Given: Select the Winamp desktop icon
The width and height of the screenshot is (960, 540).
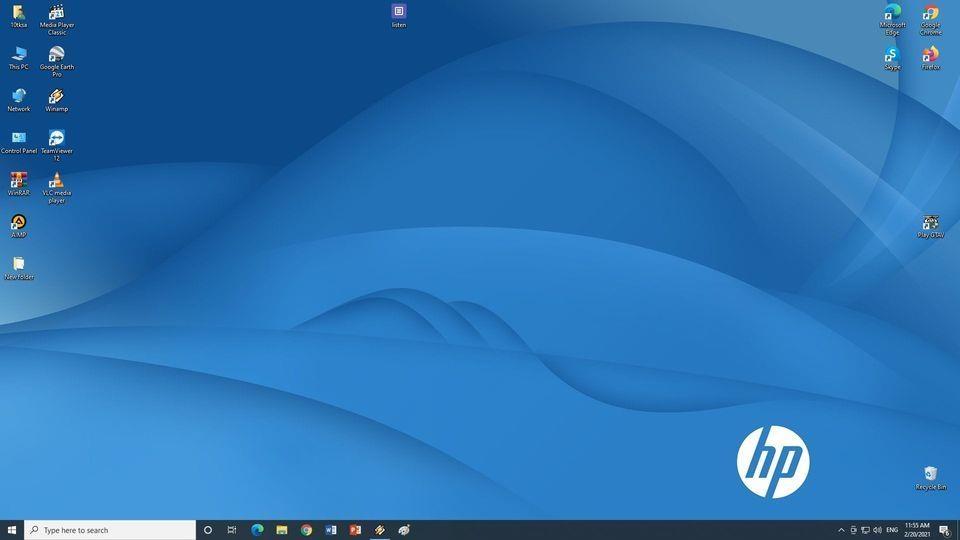Looking at the screenshot, I should (56, 100).
